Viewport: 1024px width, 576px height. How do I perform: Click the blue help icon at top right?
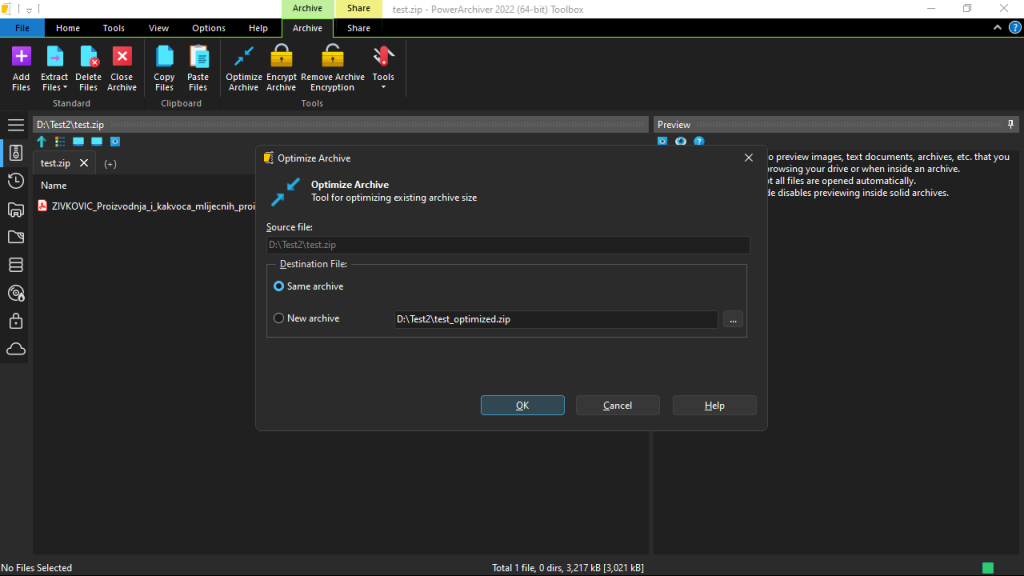click(x=1015, y=27)
